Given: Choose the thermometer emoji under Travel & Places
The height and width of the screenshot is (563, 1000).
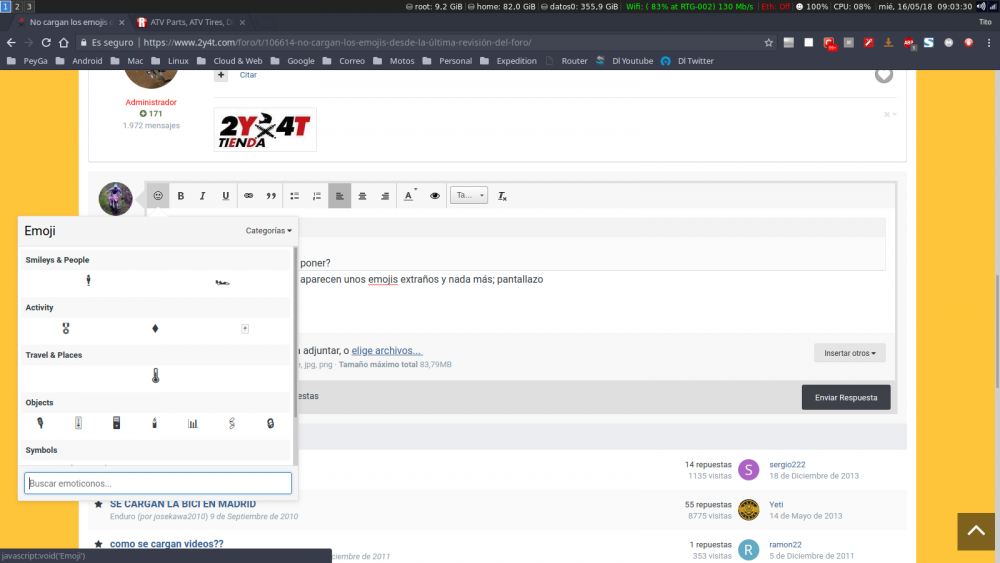Looking at the screenshot, I should pos(156,376).
